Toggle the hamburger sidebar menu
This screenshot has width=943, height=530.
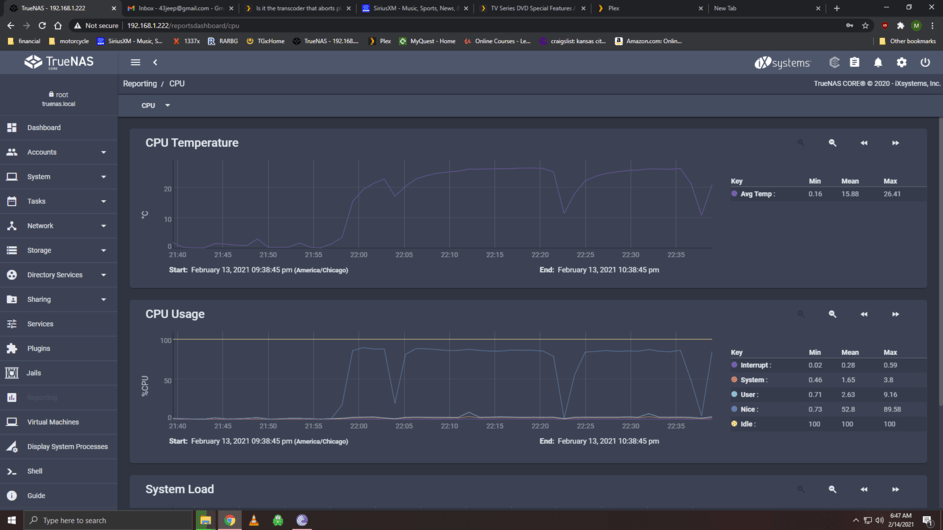(135, 63)
